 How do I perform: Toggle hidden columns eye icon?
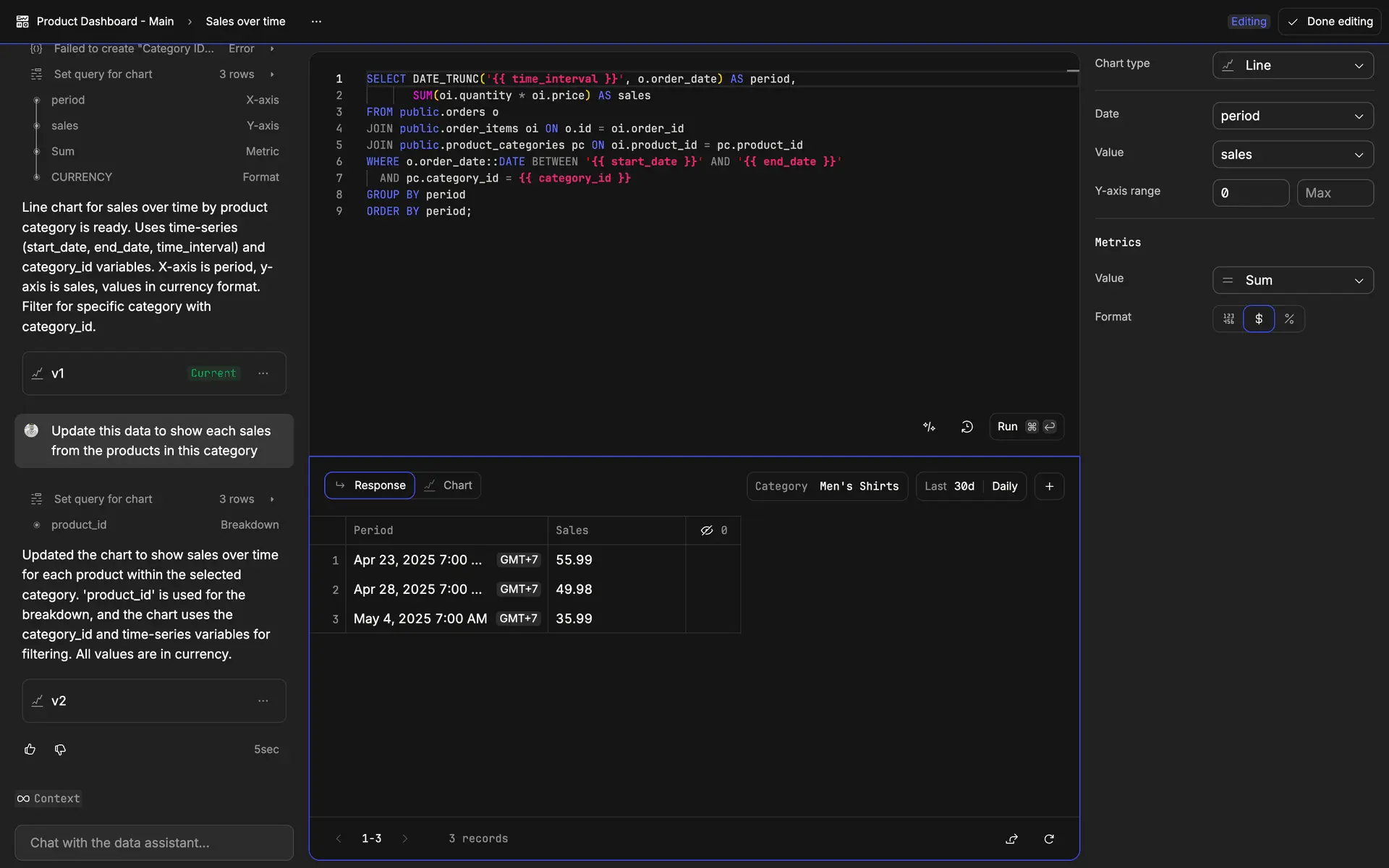[x=707, y=530]
